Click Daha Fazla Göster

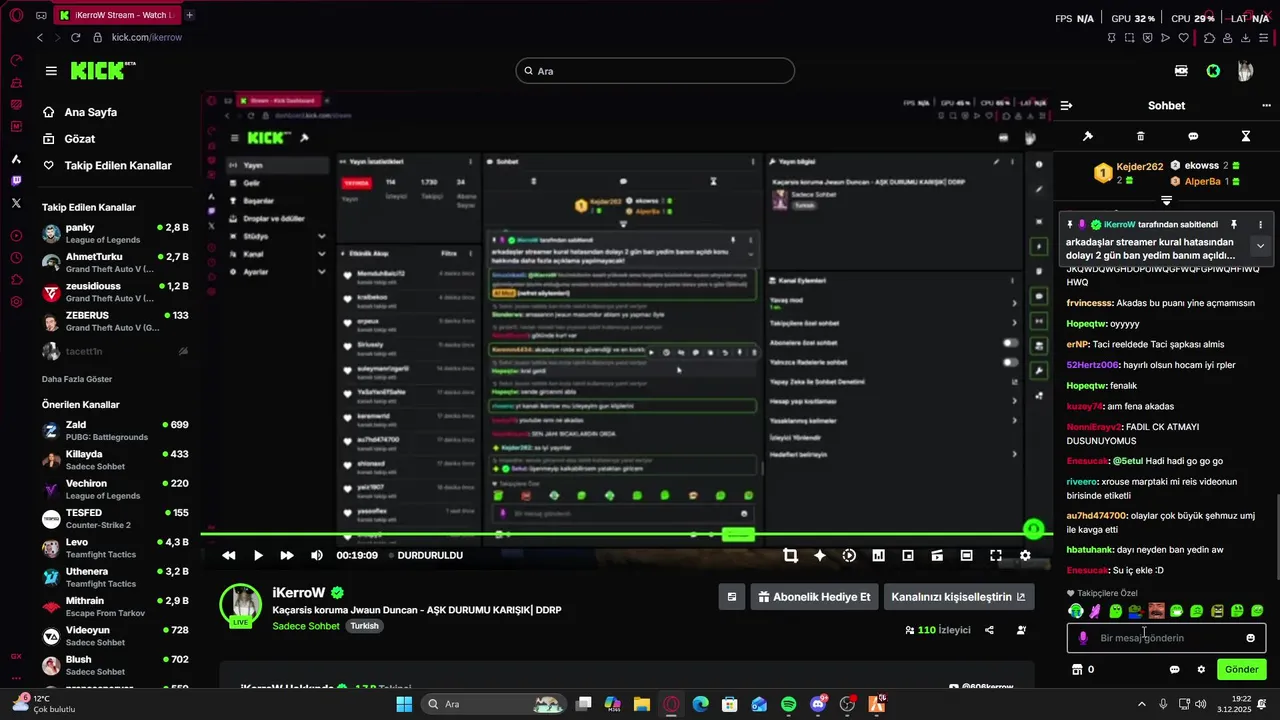77,379
